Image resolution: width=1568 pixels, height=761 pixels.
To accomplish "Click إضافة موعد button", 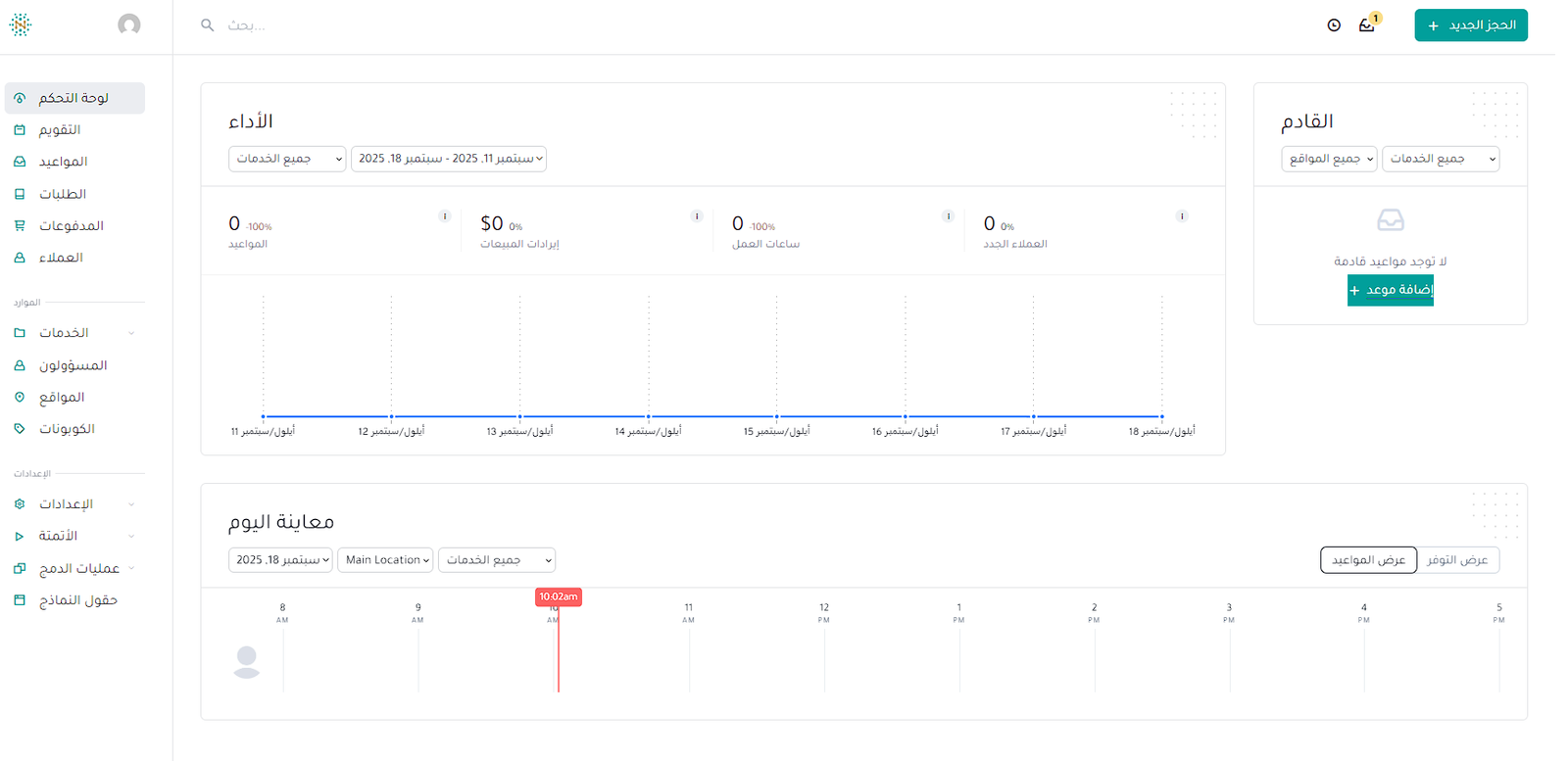I will pos(1390,290).
